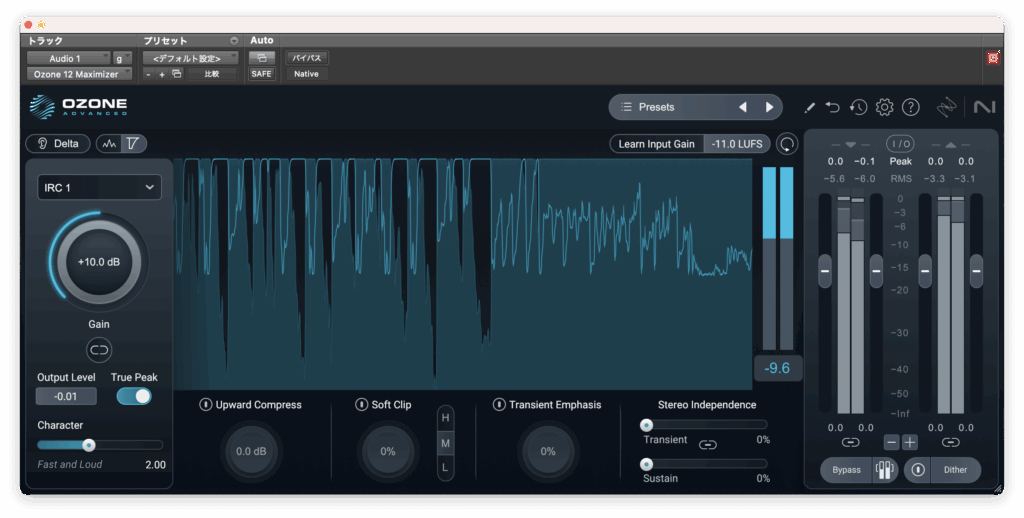Click the Learn Input Gain button
The width and height of the screenshot is (1024, 518).
pyautogui.click(x=656, y=144)
